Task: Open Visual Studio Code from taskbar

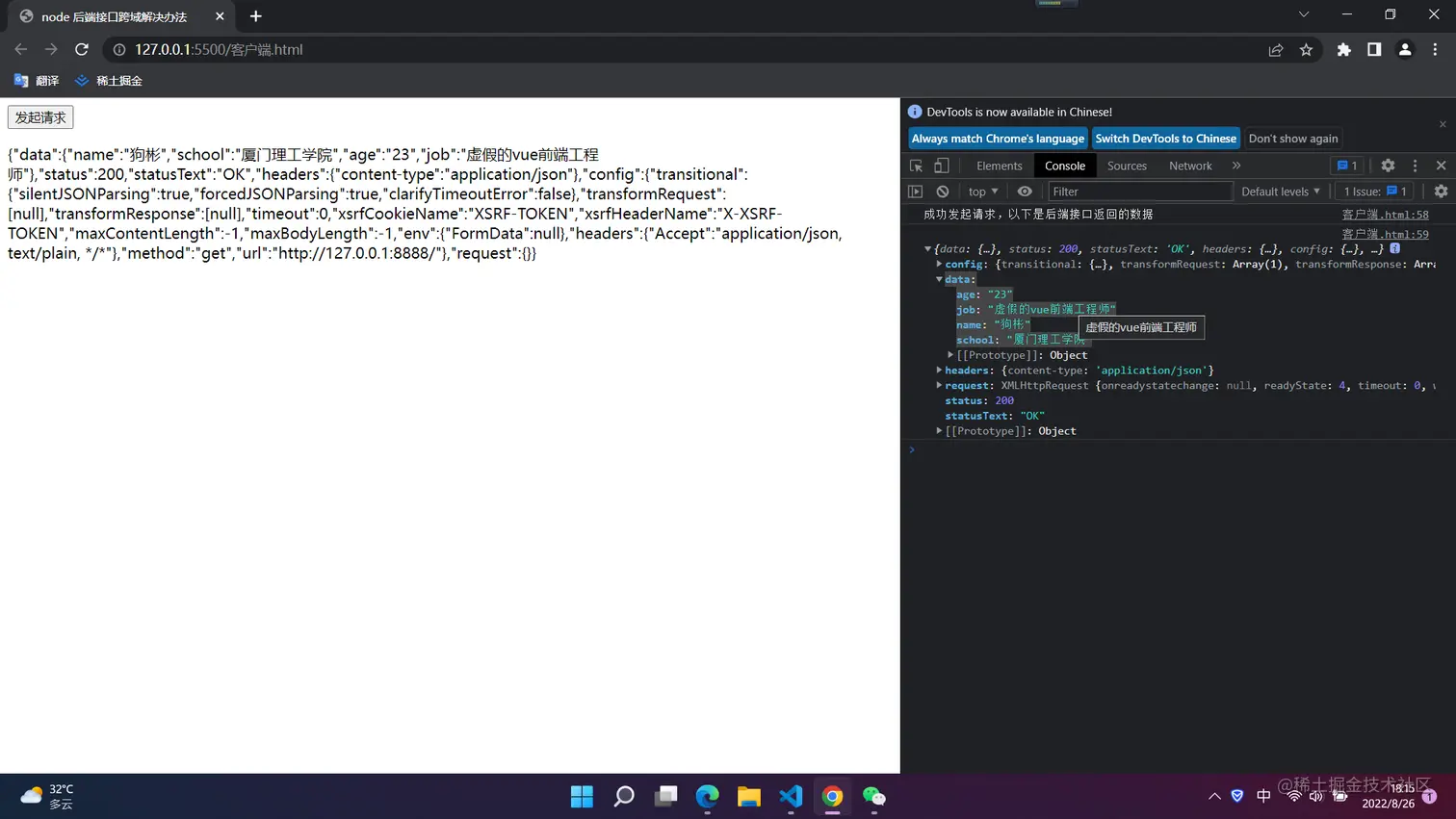Action: tap(791, 796)
